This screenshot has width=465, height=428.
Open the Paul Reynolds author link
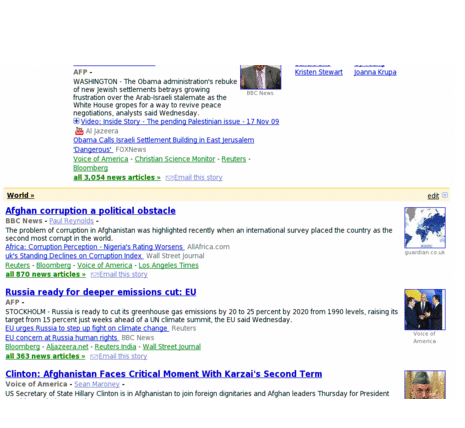pos(71,221)
